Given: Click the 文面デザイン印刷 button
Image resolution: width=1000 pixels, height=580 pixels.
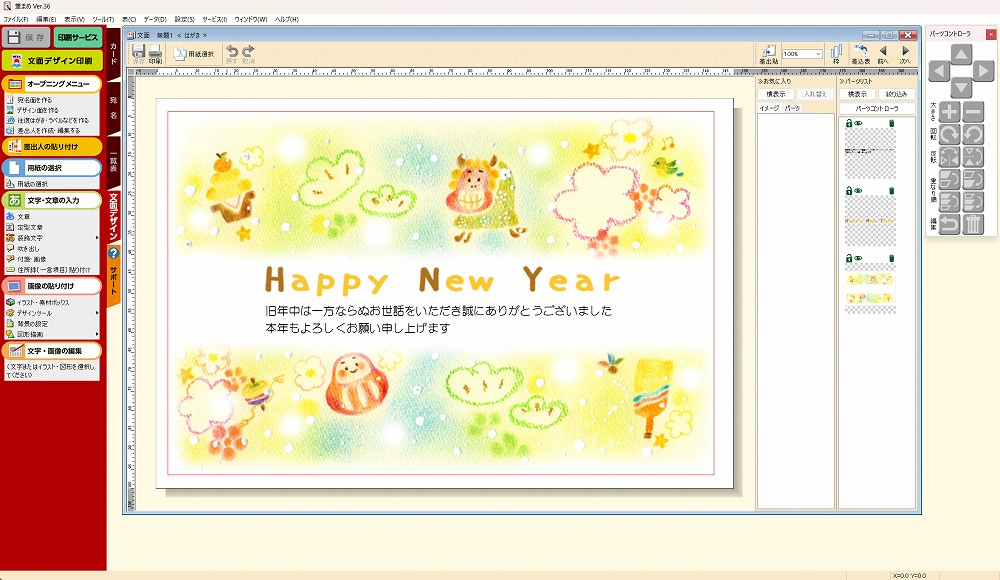Looking at the screenshot, I should point(52,61).
